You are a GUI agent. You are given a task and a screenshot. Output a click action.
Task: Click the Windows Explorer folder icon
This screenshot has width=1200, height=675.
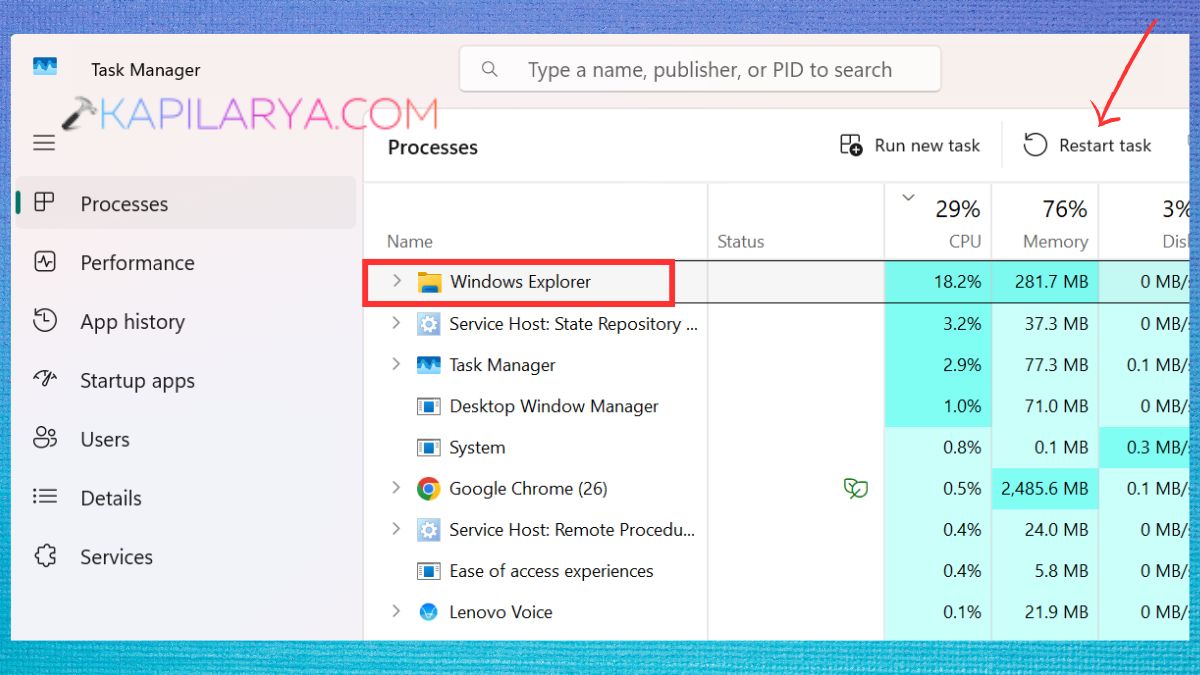coord(429,282)
